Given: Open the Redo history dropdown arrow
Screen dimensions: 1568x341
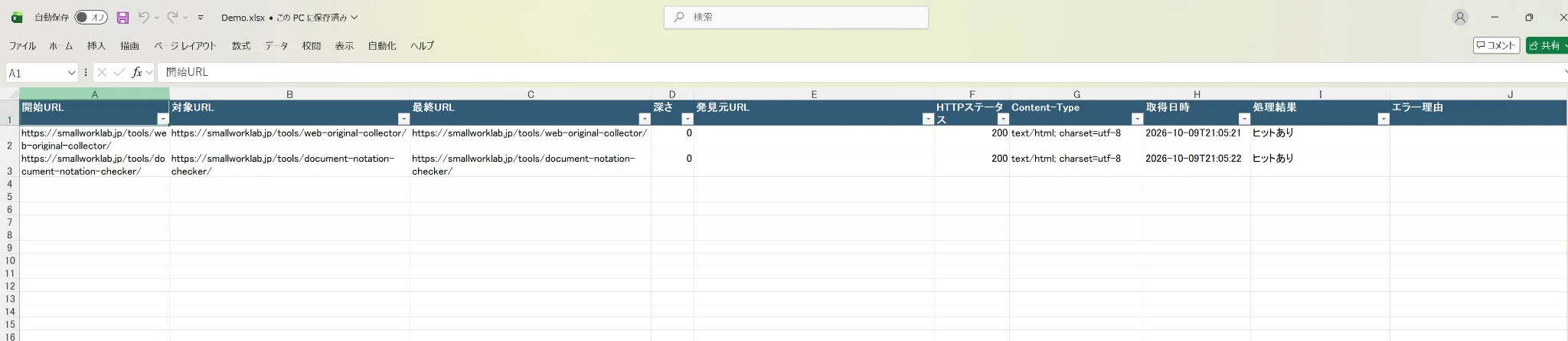Looking at the screenshot, I should click(x=185, y=18).
